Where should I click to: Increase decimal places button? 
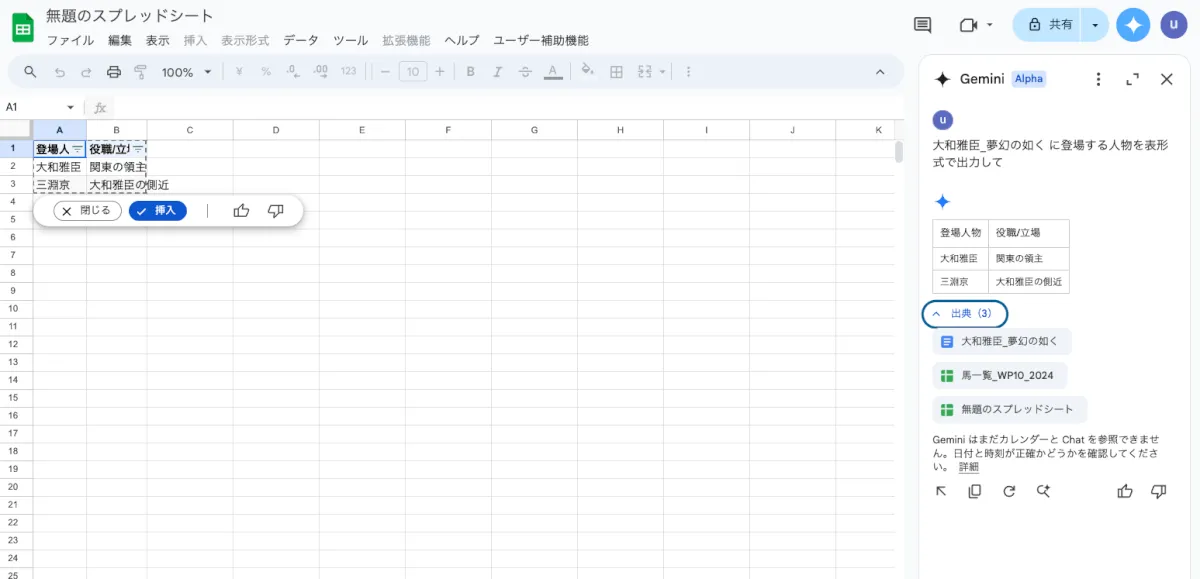point(321,72)
